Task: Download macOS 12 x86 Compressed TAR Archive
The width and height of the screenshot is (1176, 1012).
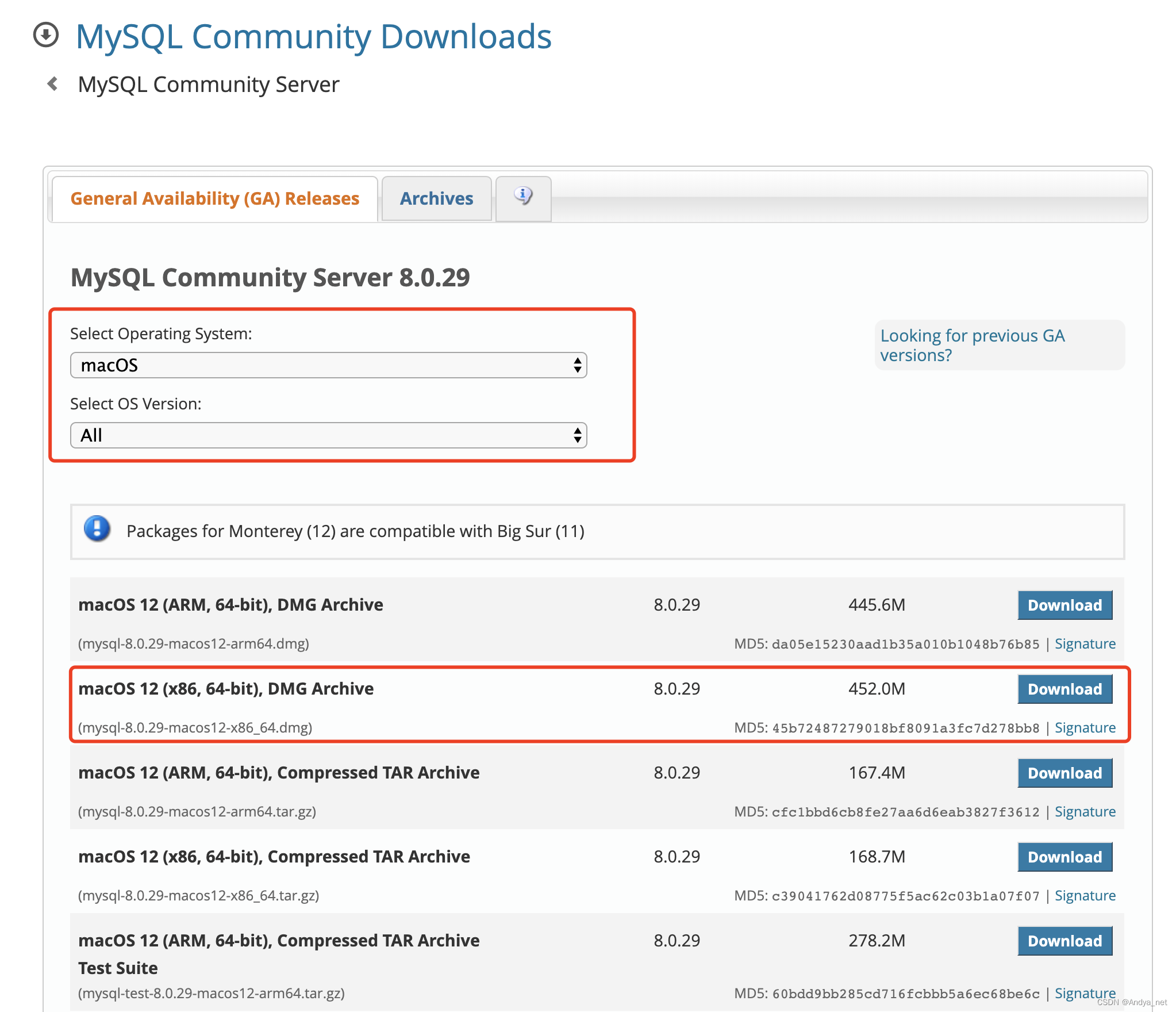Action: pyautogui.click(x=1064, y=857)
